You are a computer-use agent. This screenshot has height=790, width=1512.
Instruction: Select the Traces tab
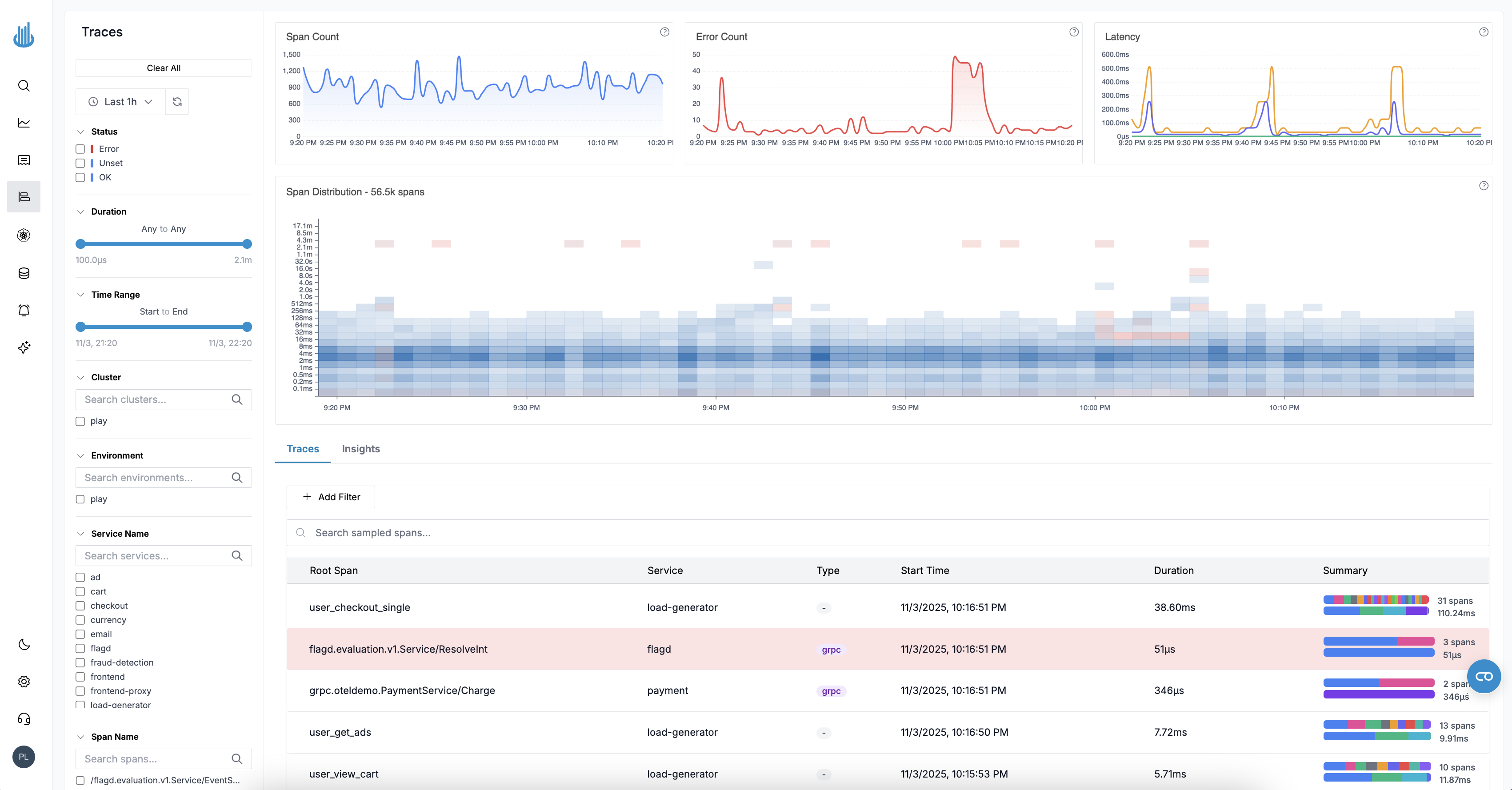coord(302,448)
